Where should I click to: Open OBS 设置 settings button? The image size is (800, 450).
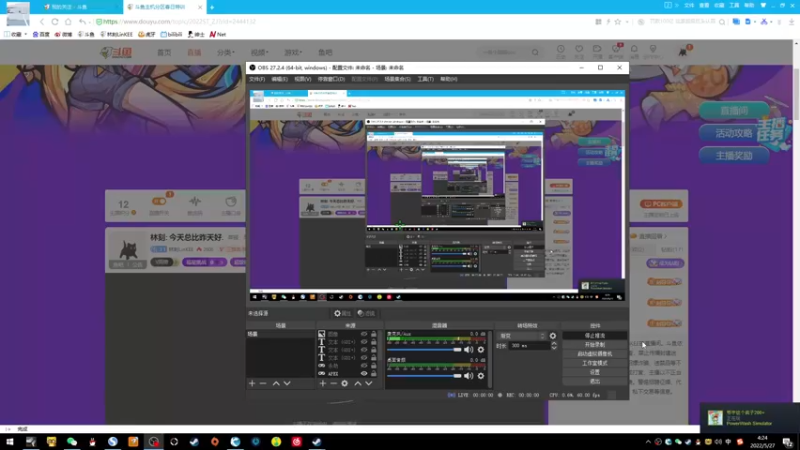click(x=594, y=372)
